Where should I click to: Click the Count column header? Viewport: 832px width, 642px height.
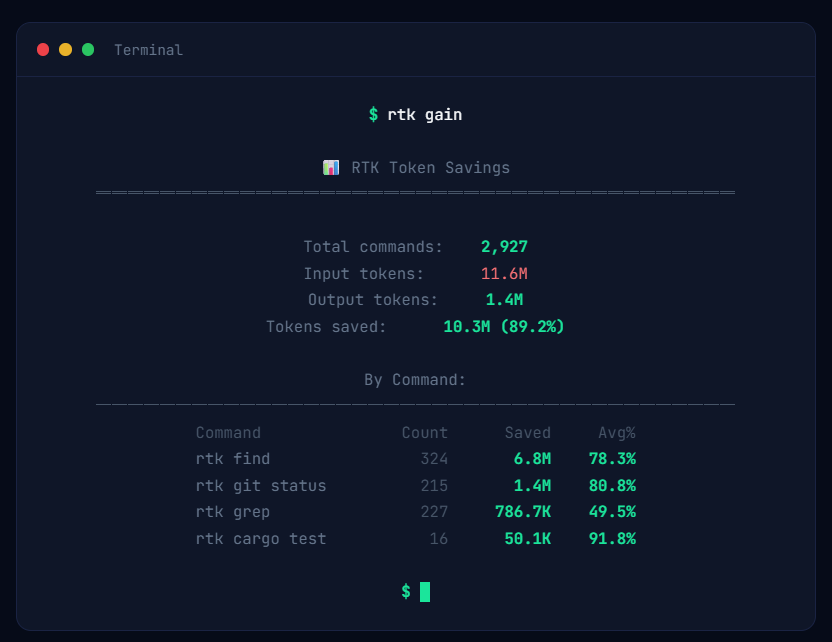coord(424,432)
